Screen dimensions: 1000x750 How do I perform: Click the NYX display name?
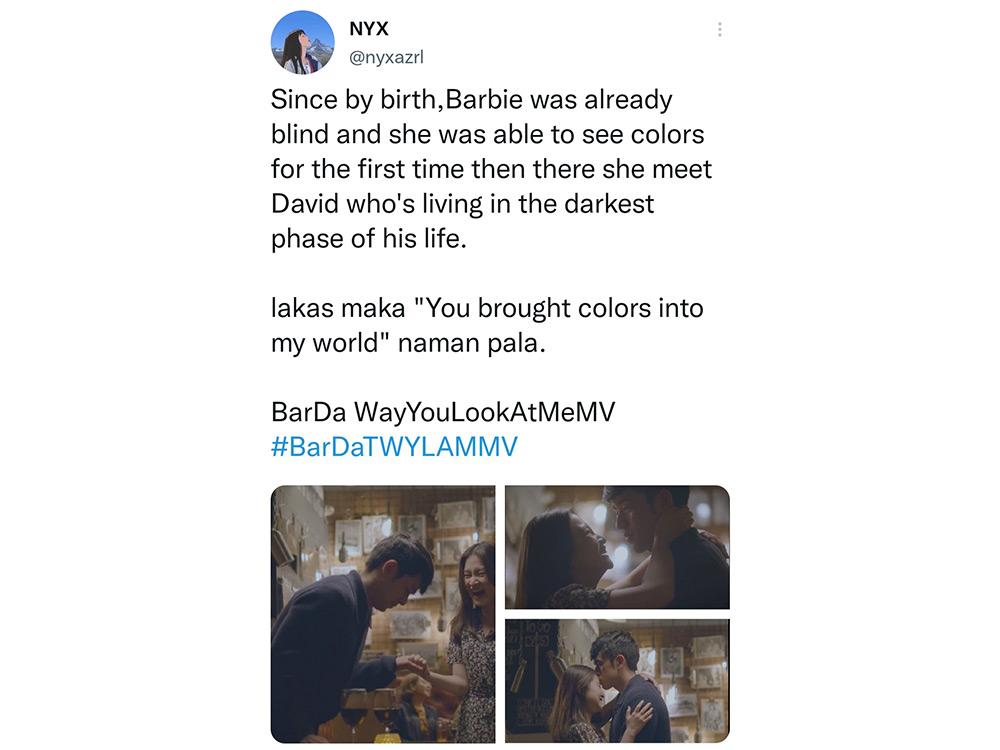pos(369,29)
